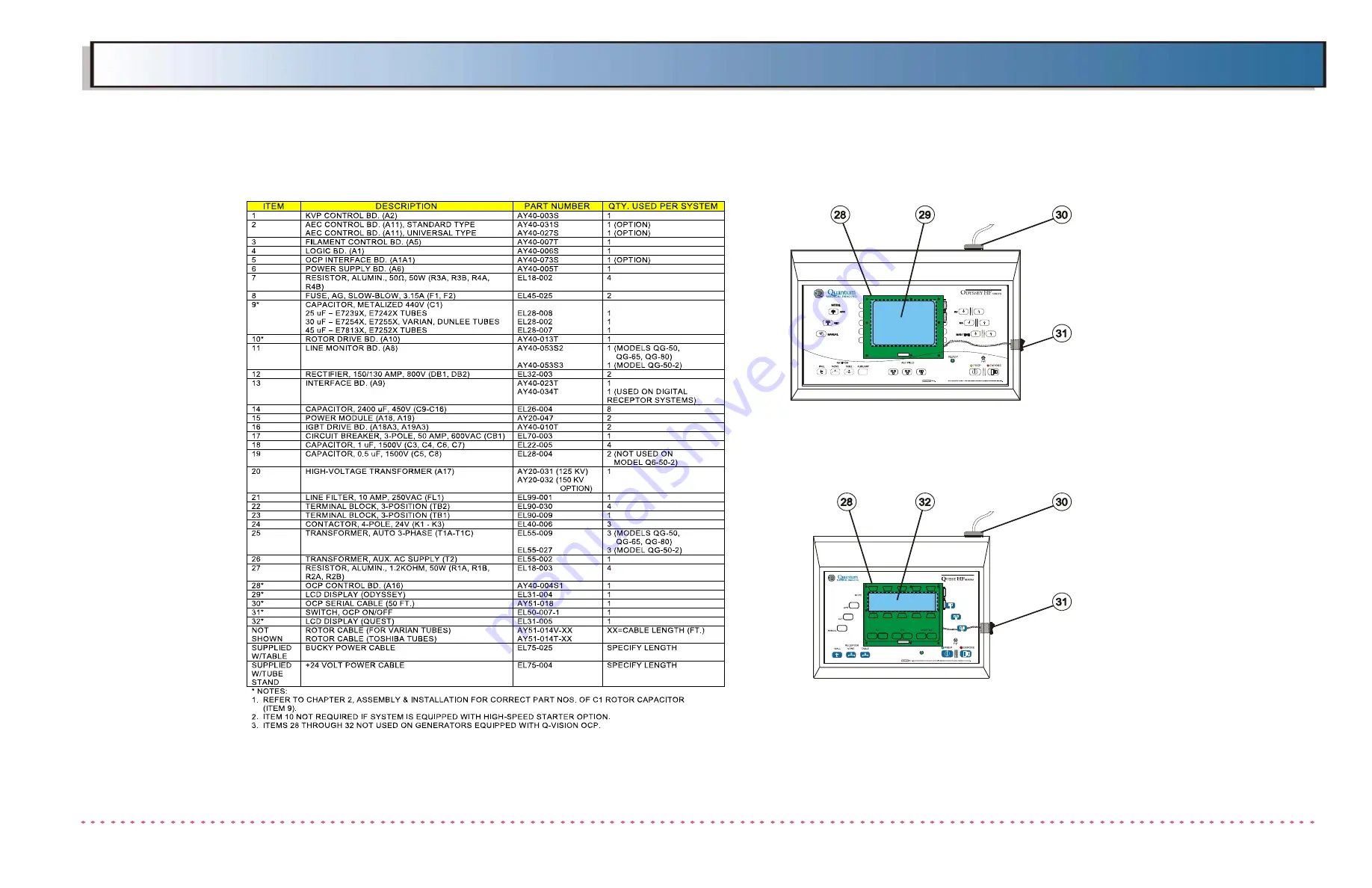Image resolution: width=1372 pixels, height=888 pixels.
Task: Select "OCP SERIAL CABLE (50 FT.)" description
Action: point(359,604)
